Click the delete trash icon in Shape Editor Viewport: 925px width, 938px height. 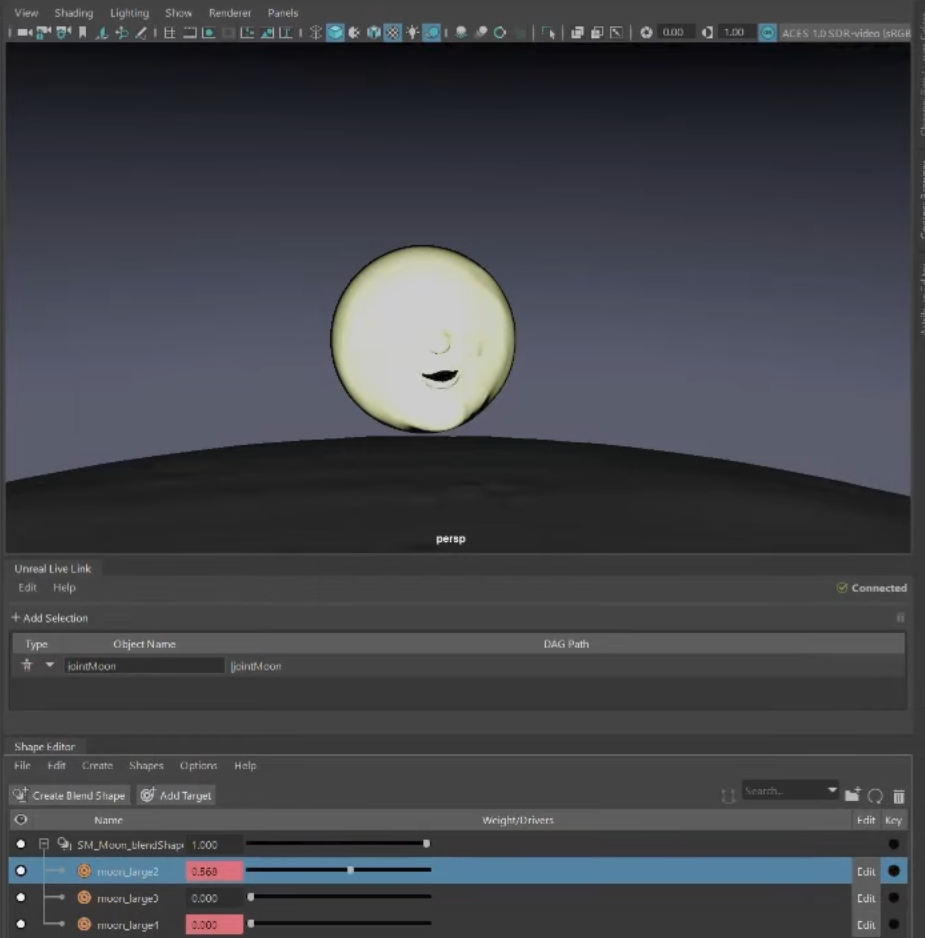point(899,796)
